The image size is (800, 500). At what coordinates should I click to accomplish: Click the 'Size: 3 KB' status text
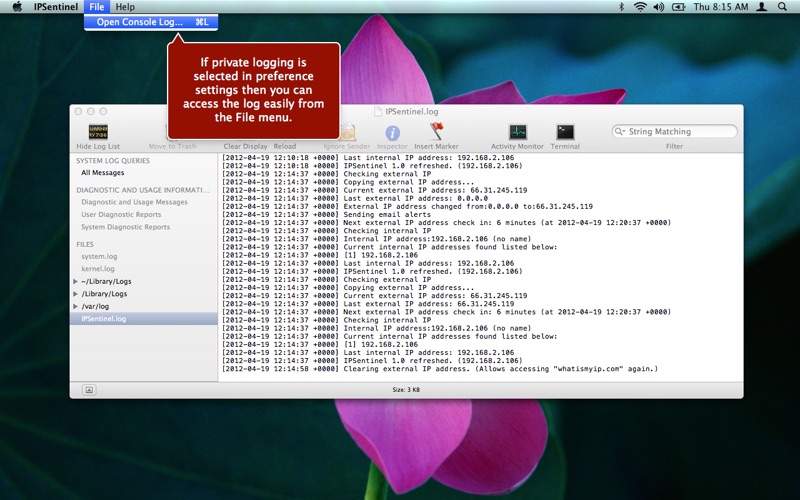tap(406, 390)
